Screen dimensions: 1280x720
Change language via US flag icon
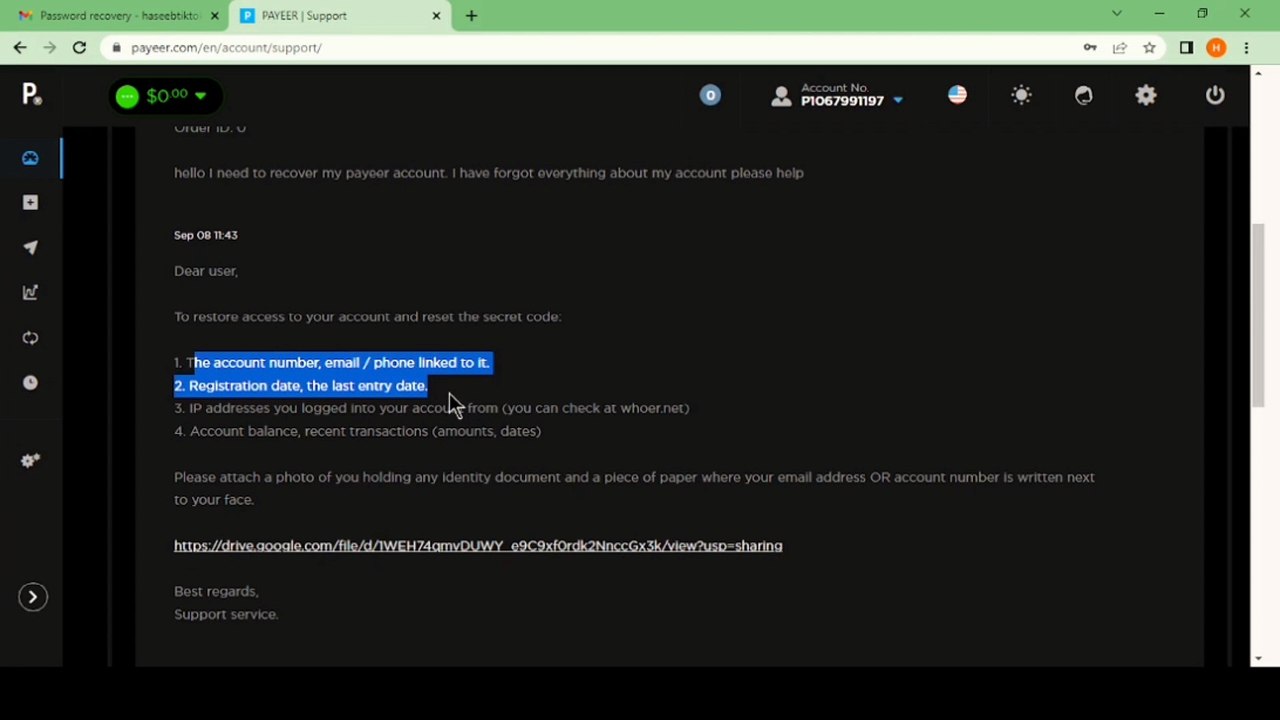click(957, 95)
